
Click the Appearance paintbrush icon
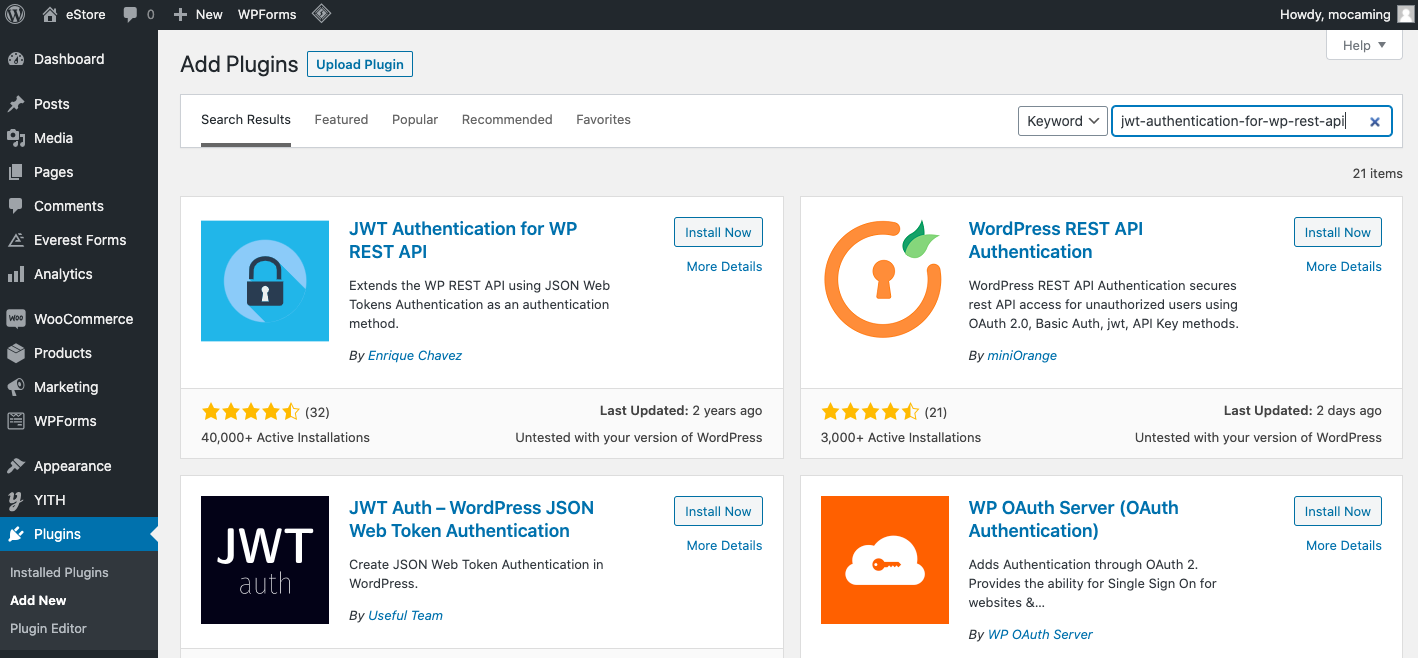coord(16,466)
